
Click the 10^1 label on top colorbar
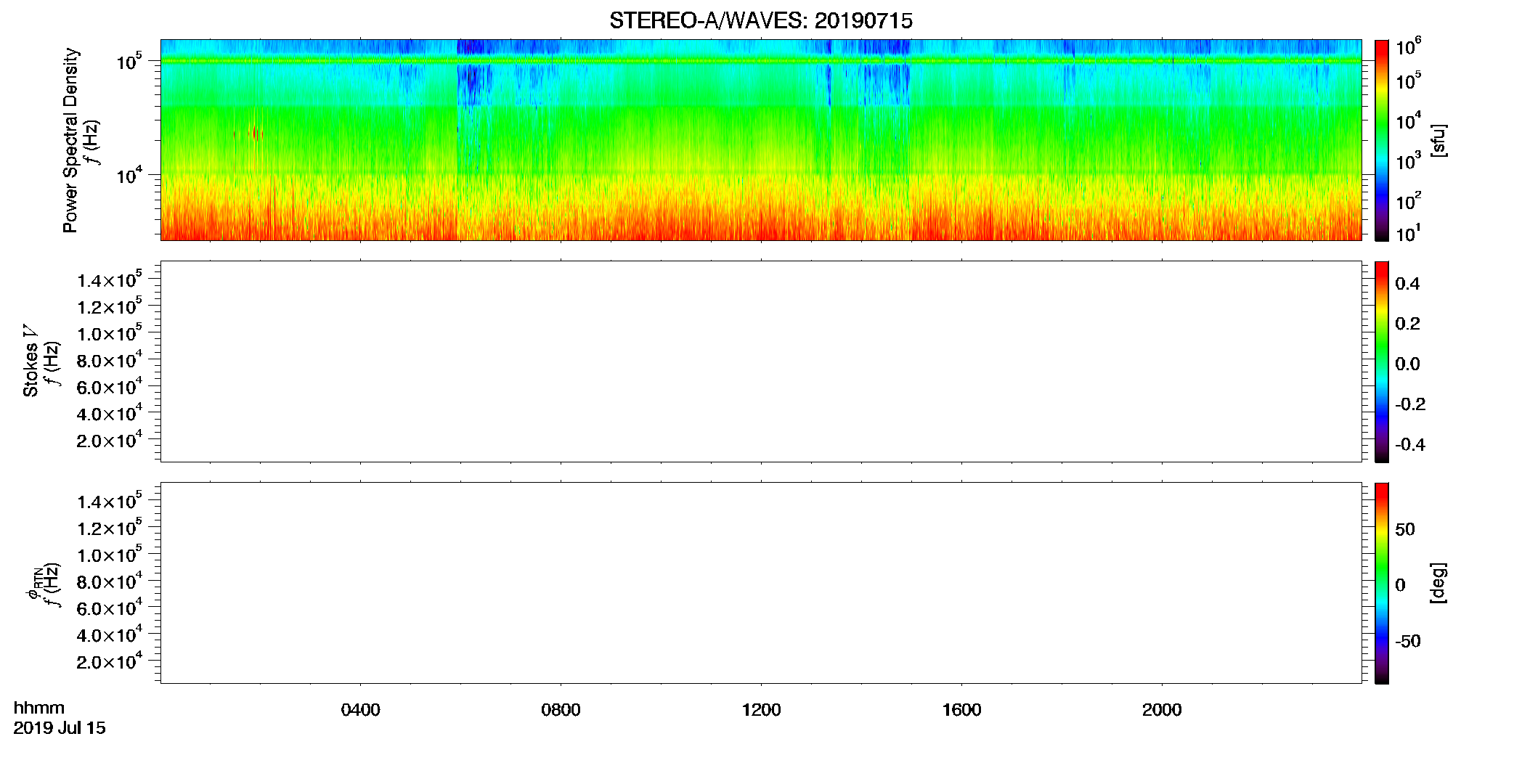(1409, 233)
